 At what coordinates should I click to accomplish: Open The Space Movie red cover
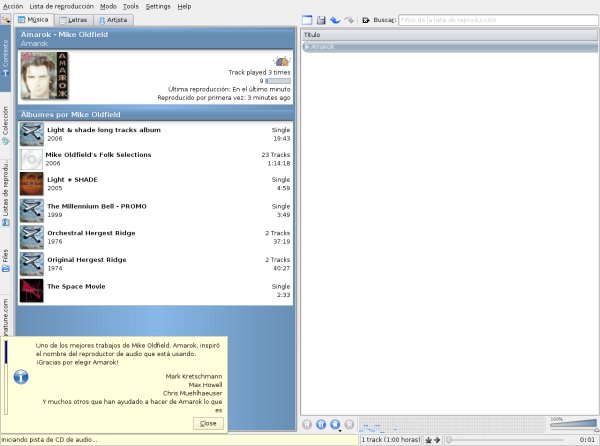[32, 291]
